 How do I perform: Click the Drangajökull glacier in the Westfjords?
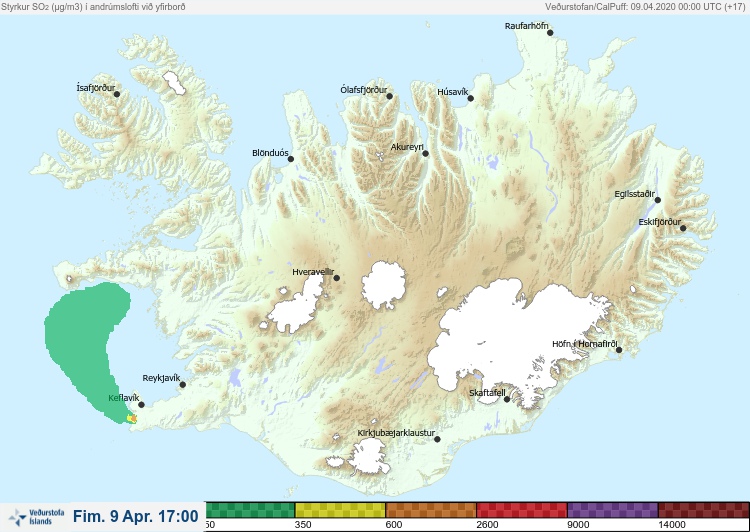pyautogui.click(x=174, y=83)
